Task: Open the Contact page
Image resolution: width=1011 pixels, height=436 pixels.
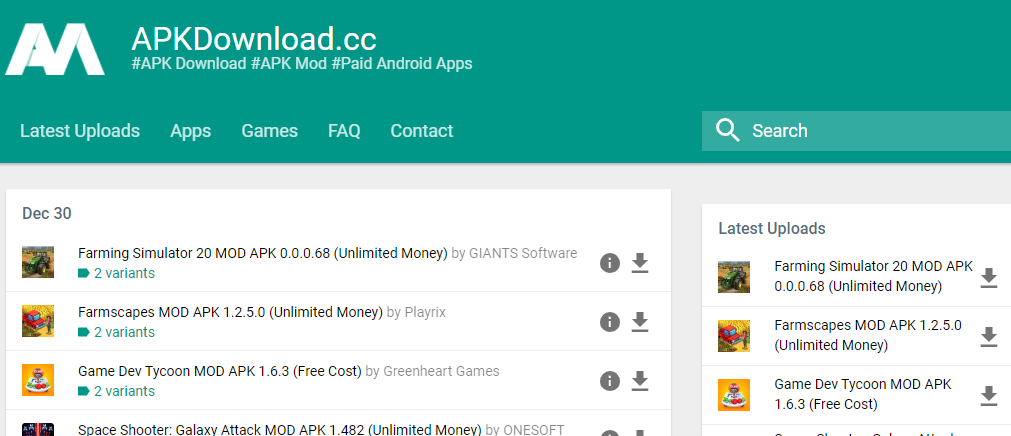Action: point(422,131)
